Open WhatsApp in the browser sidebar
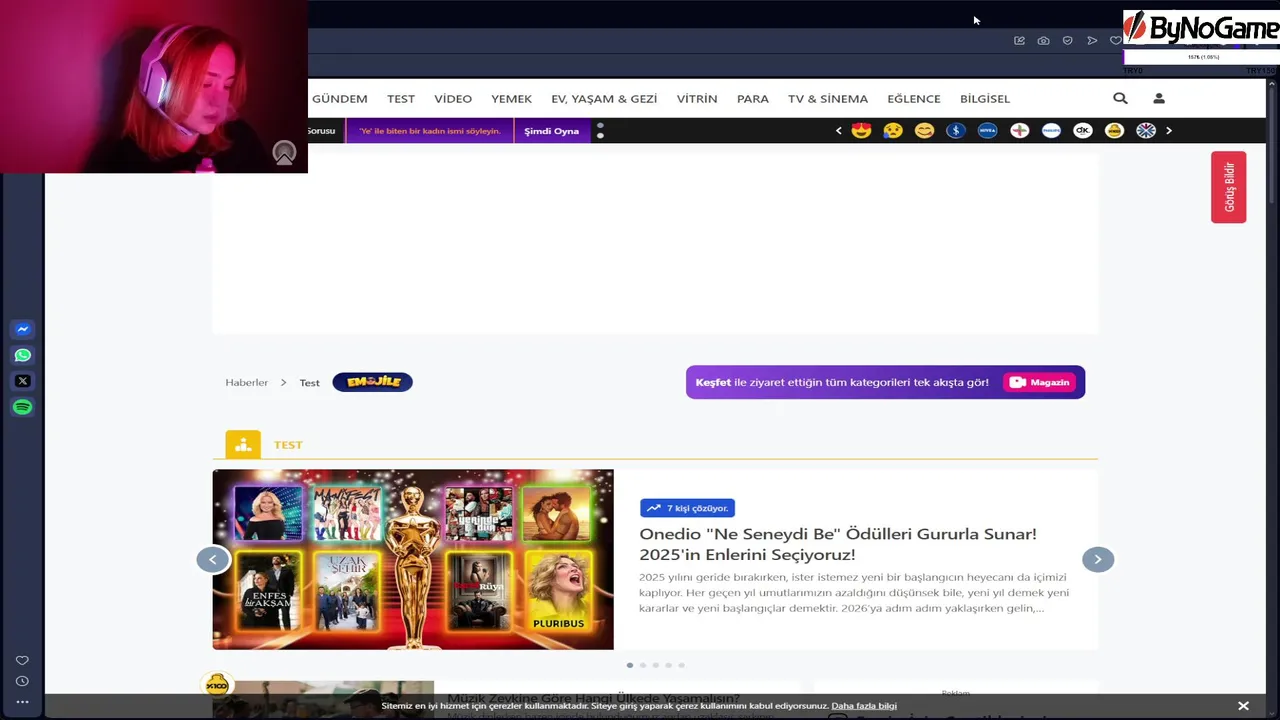This screenshot has height=720, width=1280. click(22, 355)
